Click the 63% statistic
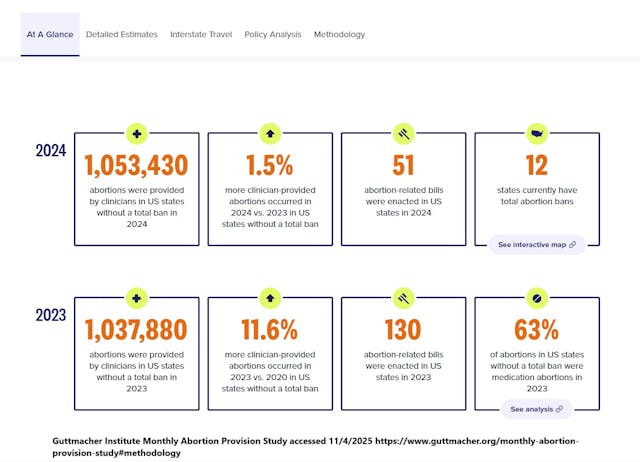Image resolution: width=640 pixels, height=462 pixels. [536, 330]
